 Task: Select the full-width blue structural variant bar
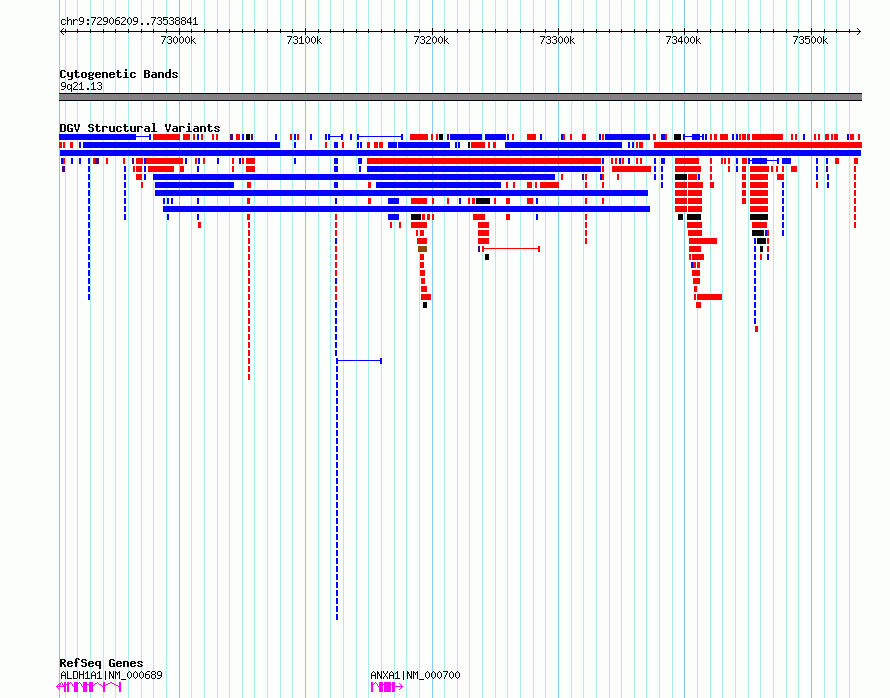pyautogui.click(x=460, y=153)
